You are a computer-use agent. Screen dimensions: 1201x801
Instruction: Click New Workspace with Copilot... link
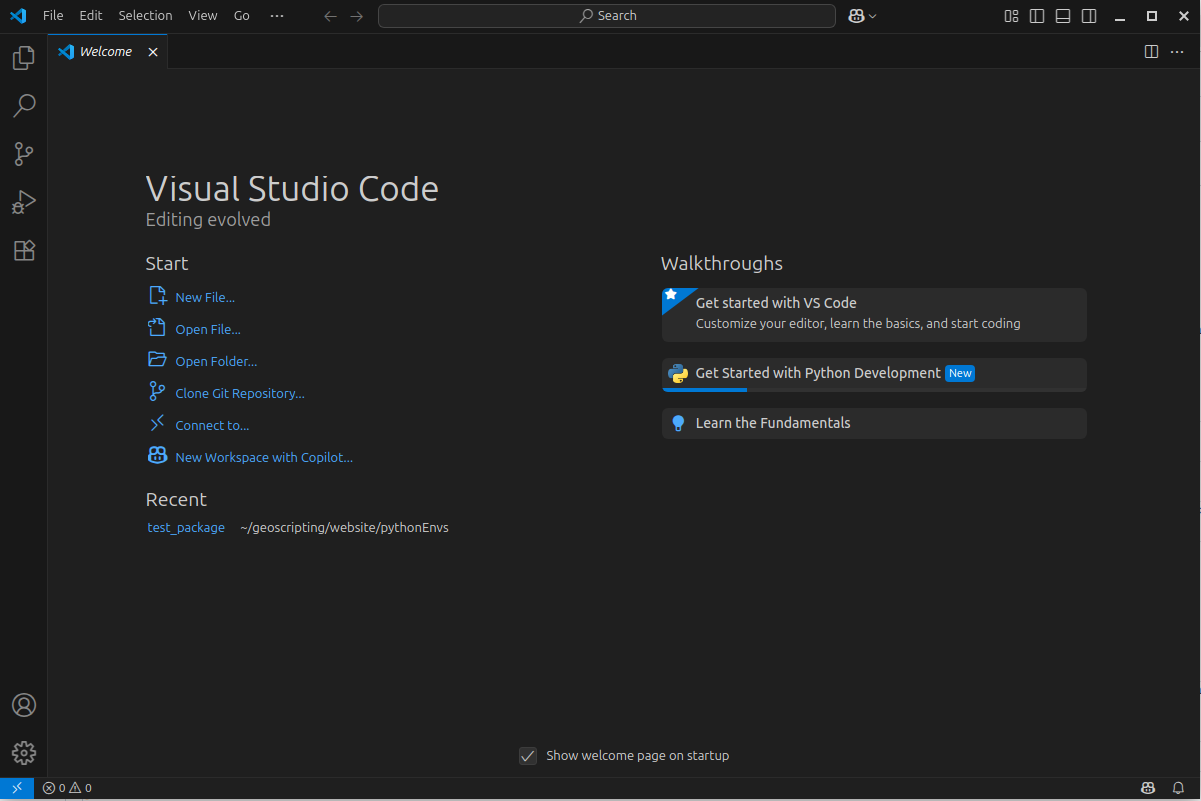tap(264, 457)
